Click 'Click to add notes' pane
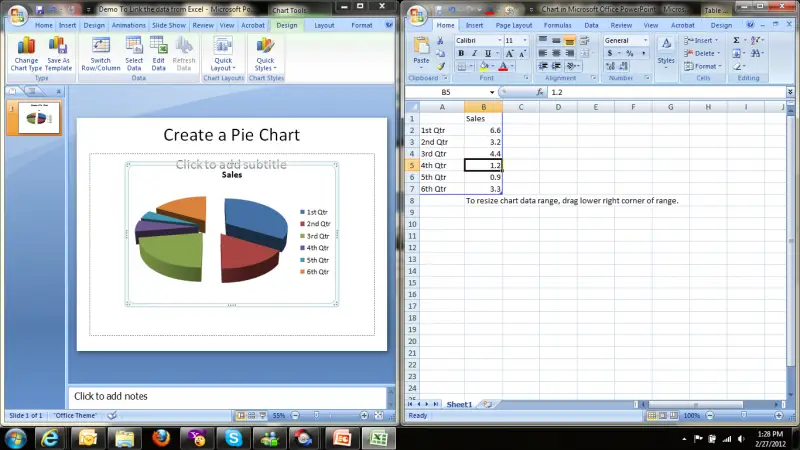This screenshot has height=450, width=800. tap(227, 396)
